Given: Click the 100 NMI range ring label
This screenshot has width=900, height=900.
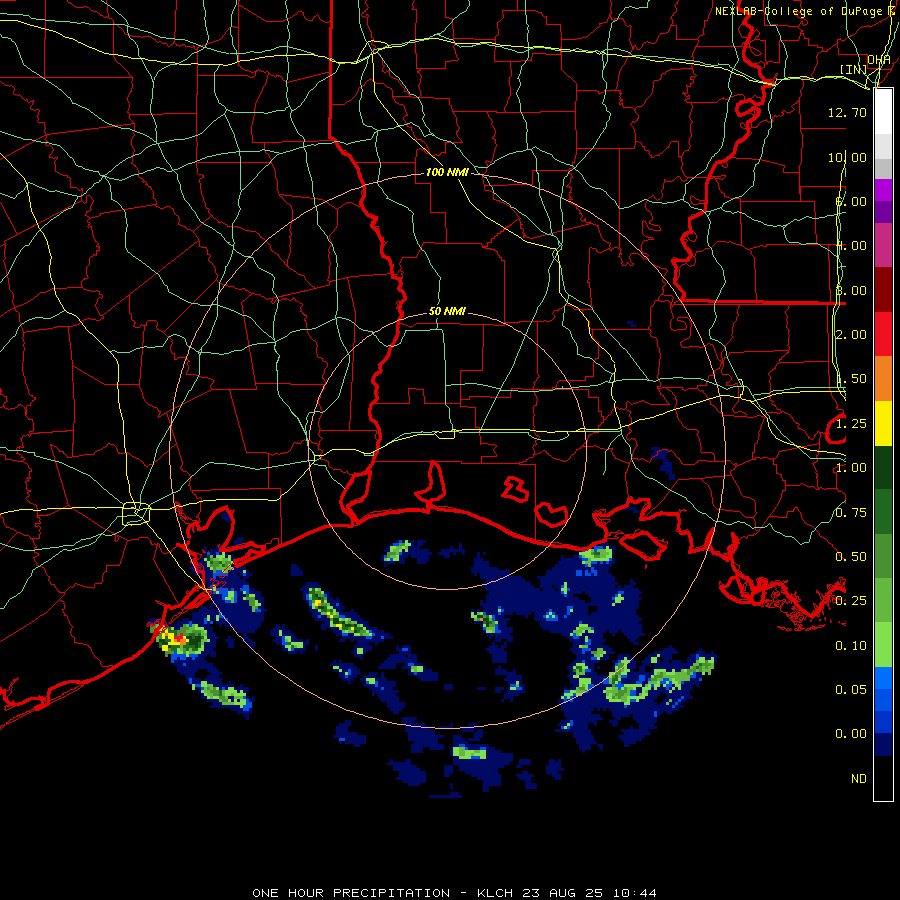Looking at the screenshot, I should pos(447,172).
